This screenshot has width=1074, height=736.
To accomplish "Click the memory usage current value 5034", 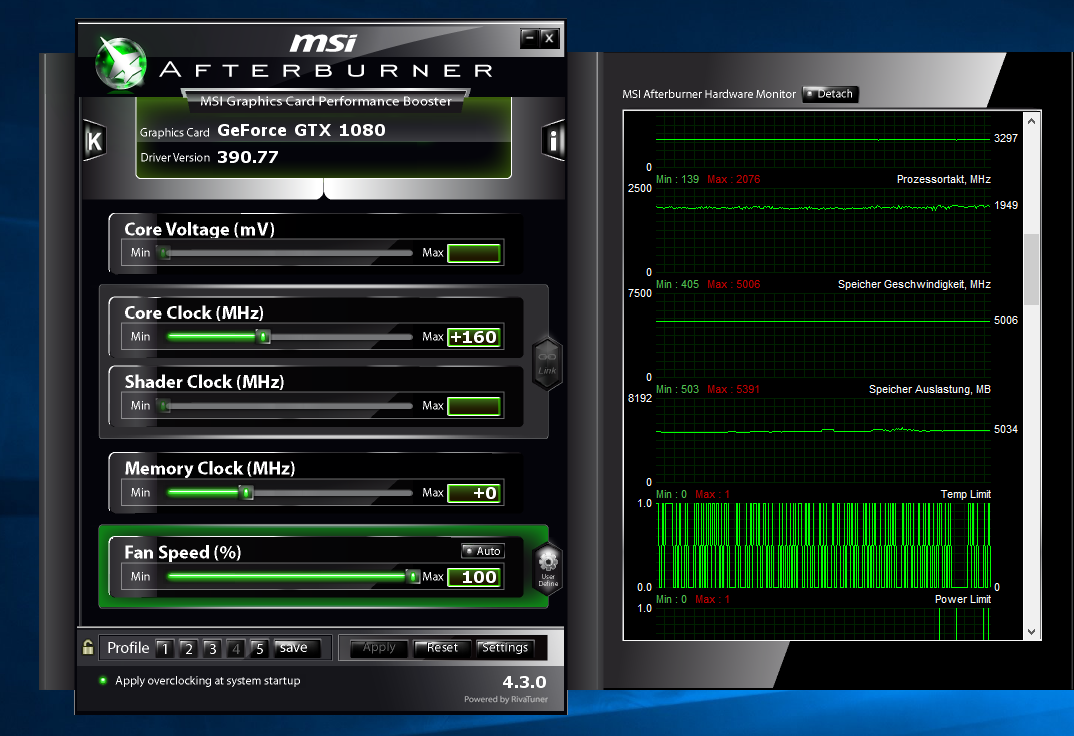I will [1006, 429].
